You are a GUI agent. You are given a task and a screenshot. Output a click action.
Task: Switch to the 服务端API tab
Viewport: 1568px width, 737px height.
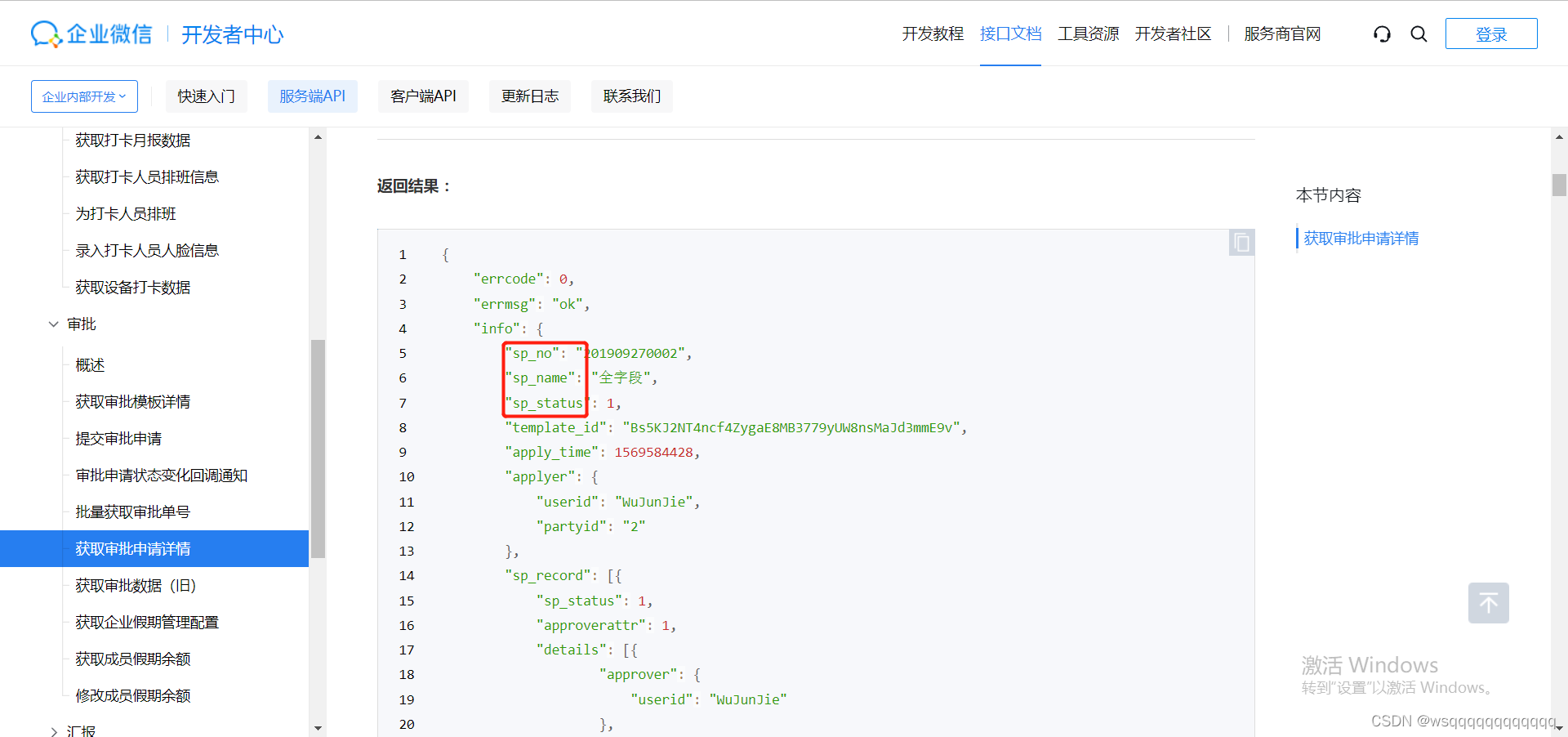pyautogui.click(x=313, y=96)
